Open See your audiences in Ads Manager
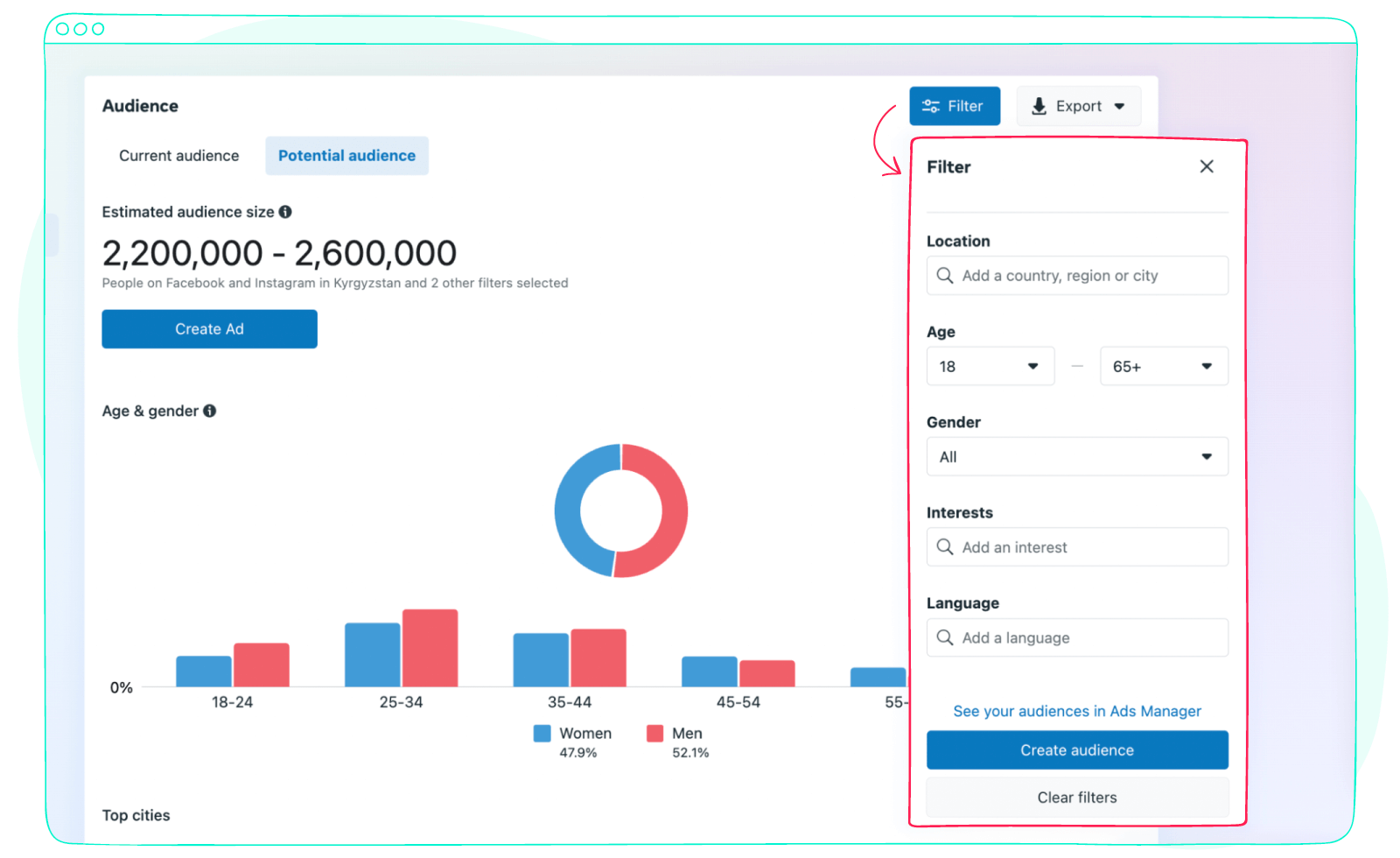The width and height of the screenshot is (1400, 858). (1077, 711)
